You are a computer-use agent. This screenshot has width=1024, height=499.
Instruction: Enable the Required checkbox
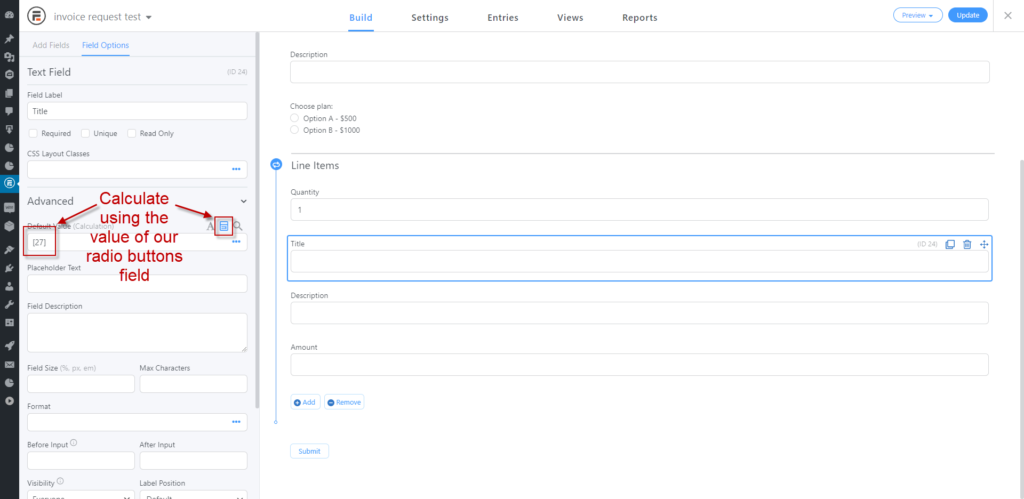point(33,133)
